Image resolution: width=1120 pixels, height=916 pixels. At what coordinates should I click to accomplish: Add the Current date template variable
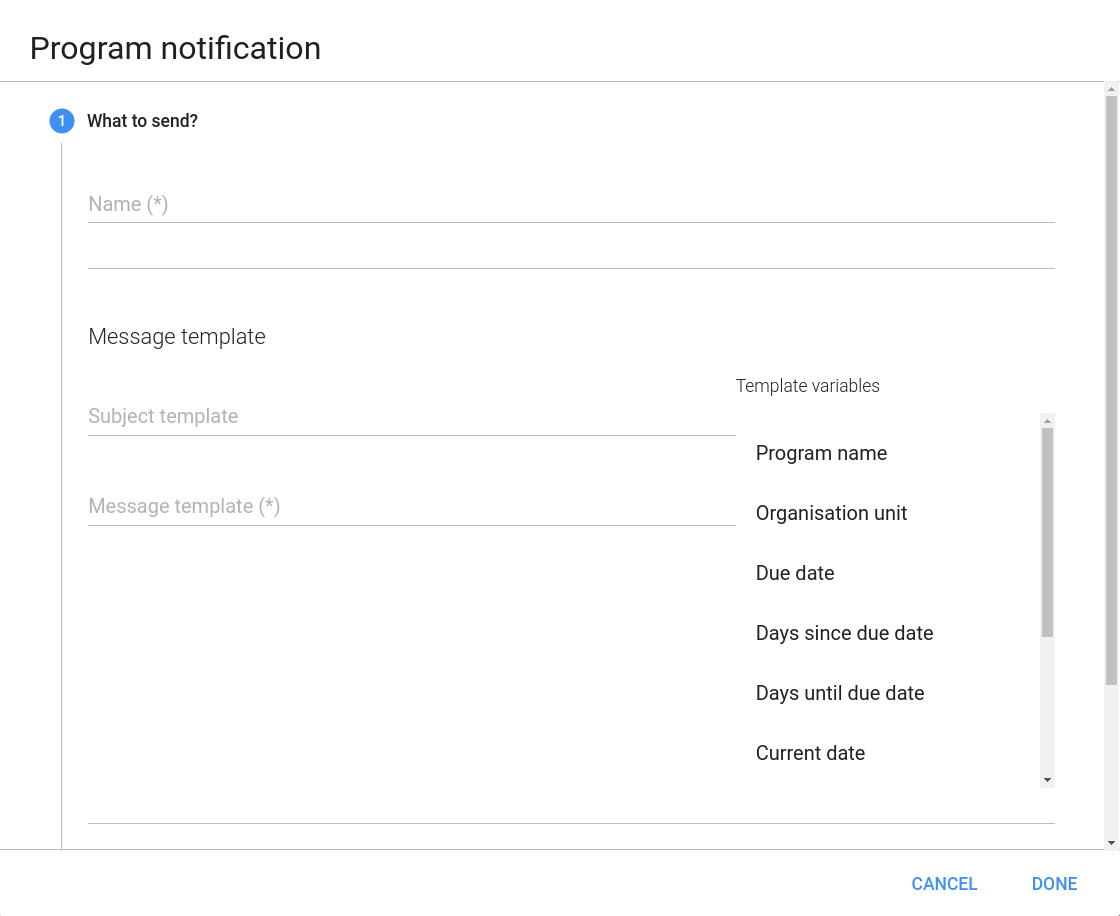pos(810,753)
